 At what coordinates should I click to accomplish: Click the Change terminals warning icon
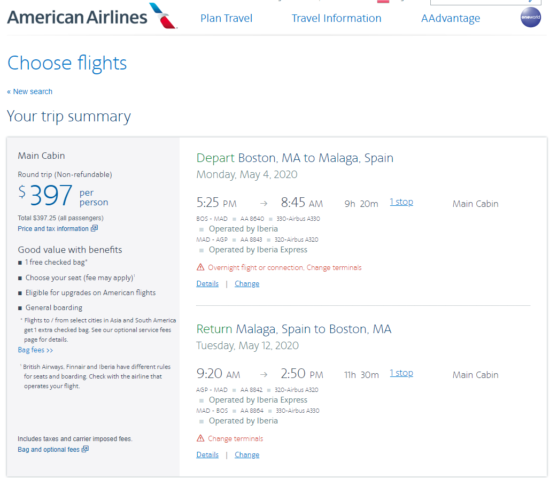(x=200, y=438)
